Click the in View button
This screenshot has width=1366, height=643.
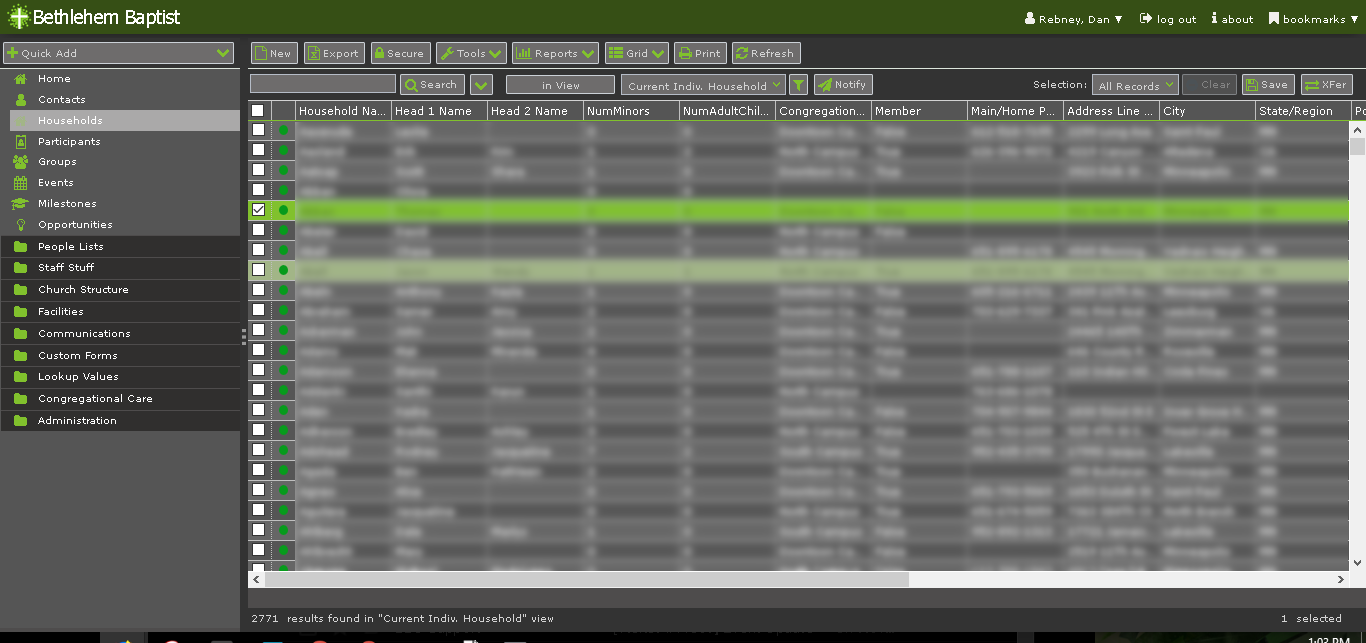560,85
